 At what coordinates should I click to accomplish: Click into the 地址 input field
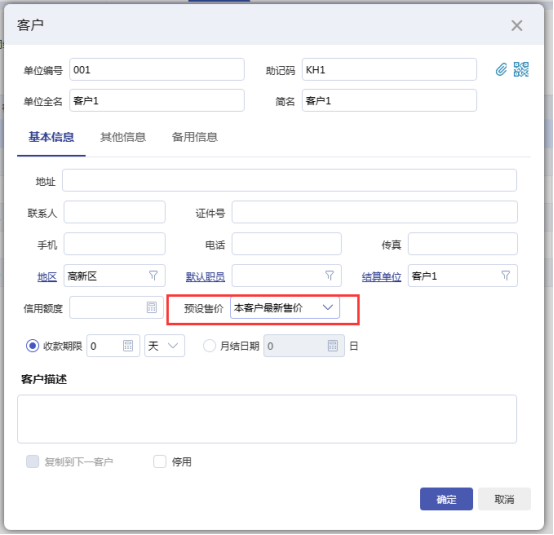[x=289, y=181]
